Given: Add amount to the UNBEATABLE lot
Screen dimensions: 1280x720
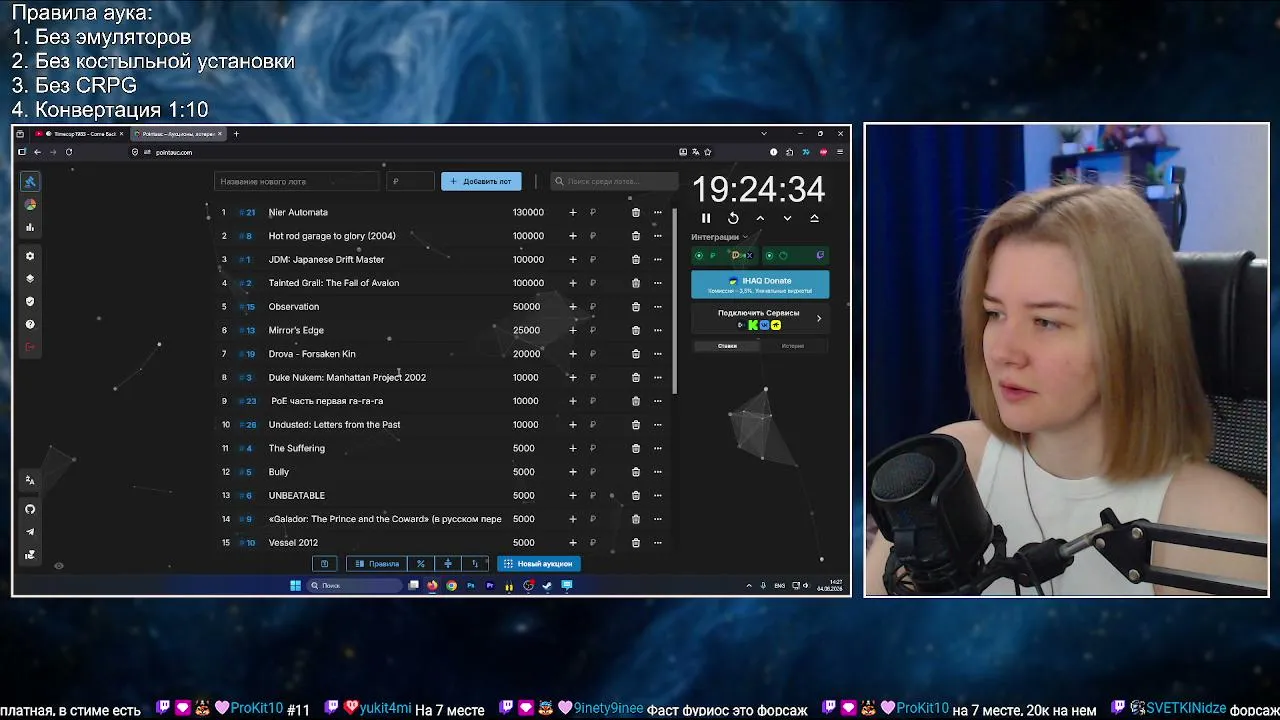Looking at the screenshot, I should 573,496.
